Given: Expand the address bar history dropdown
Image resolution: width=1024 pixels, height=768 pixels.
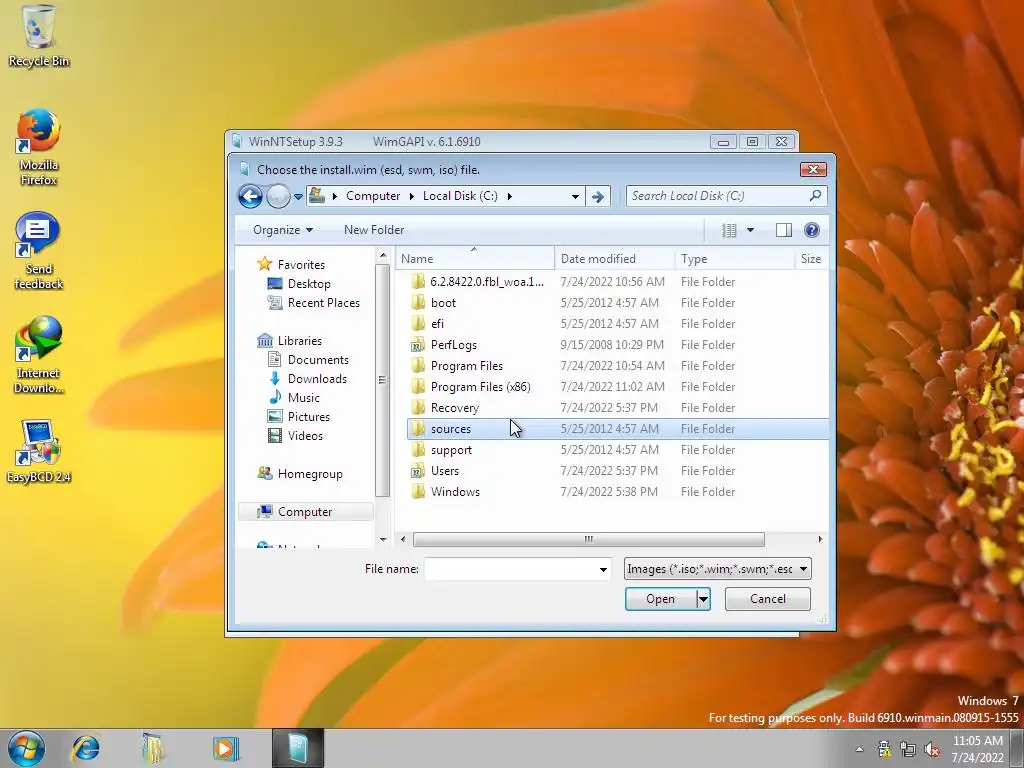Looking at the screenshot, I should [x=575, y=196].
